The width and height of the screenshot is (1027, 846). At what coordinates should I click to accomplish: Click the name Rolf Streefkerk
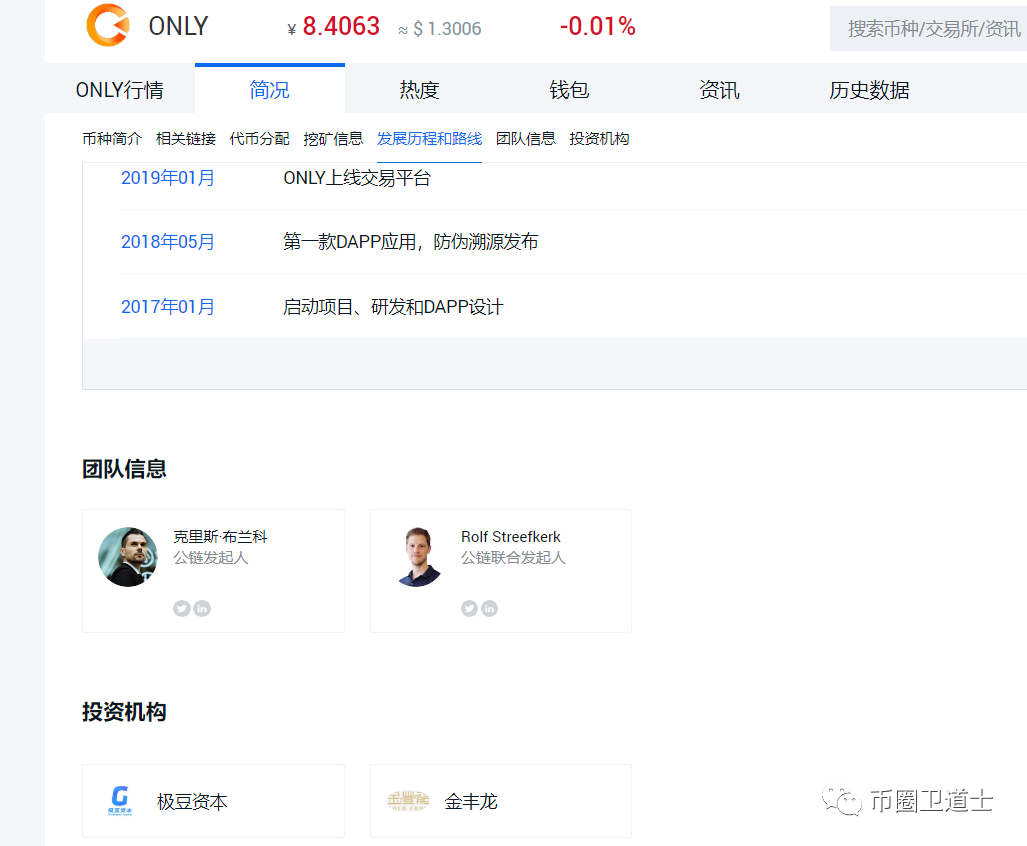pyautogui.click(x=511, y=537)
